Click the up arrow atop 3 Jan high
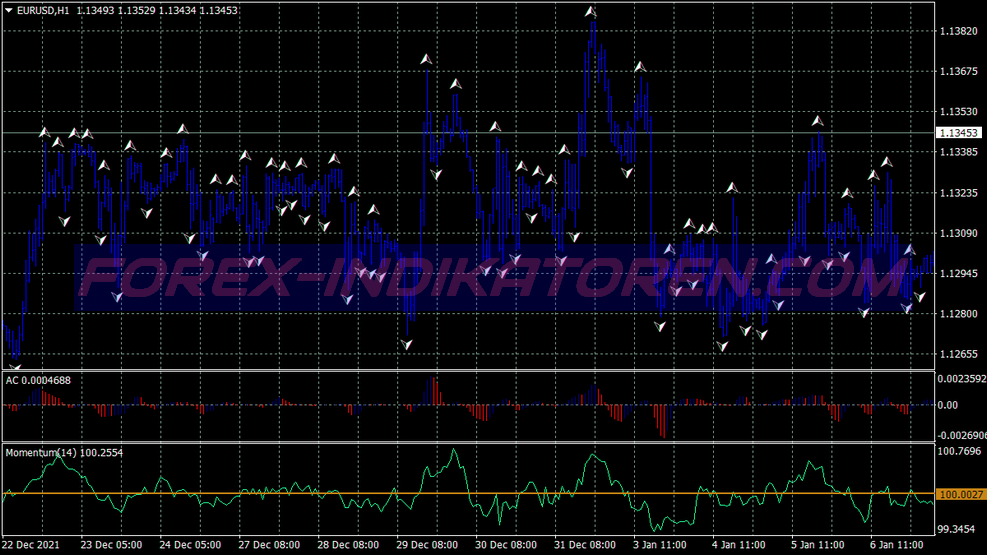 [640, 67]
